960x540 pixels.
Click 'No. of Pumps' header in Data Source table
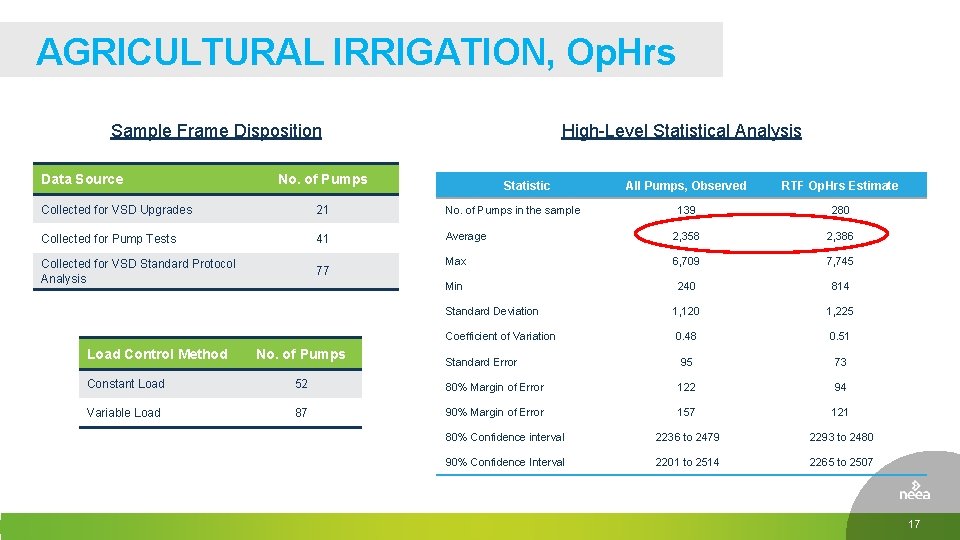323,179
